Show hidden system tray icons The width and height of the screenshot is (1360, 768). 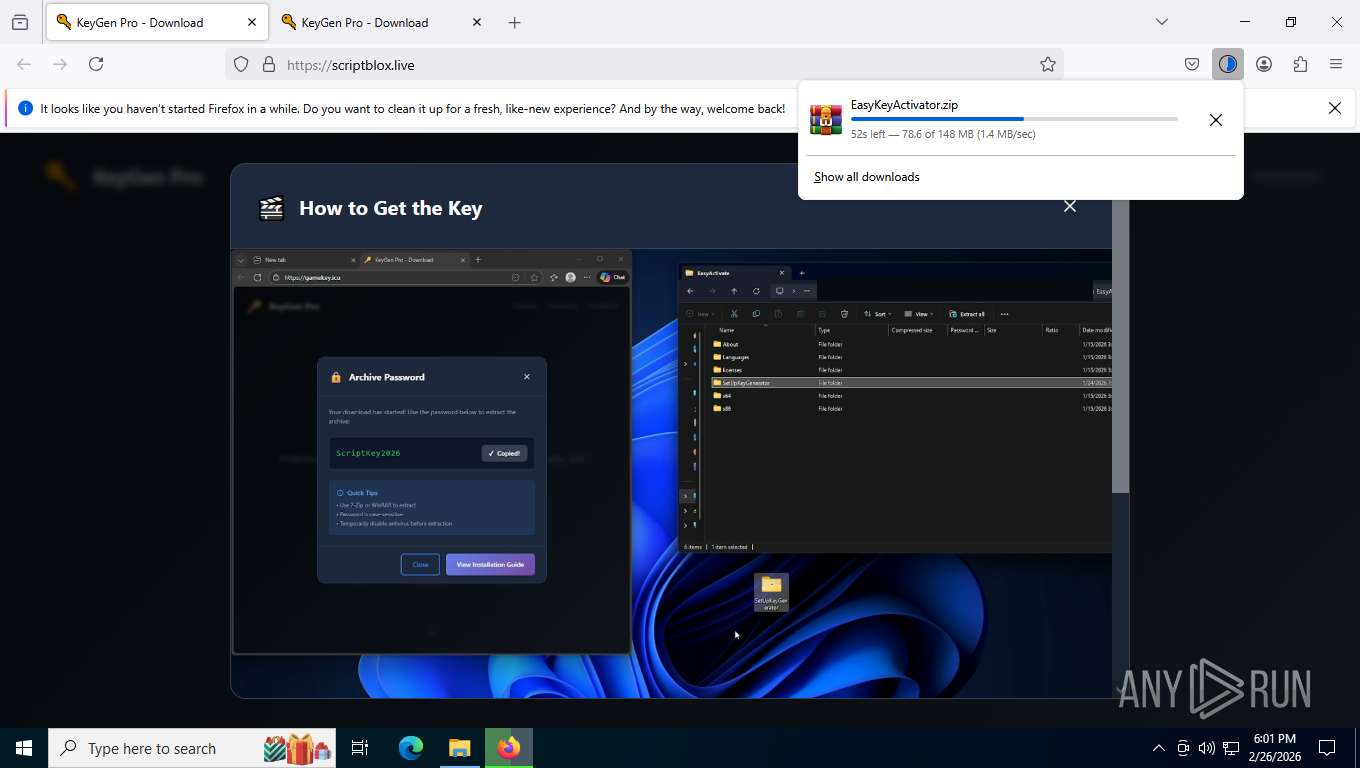click(1159, 748)
